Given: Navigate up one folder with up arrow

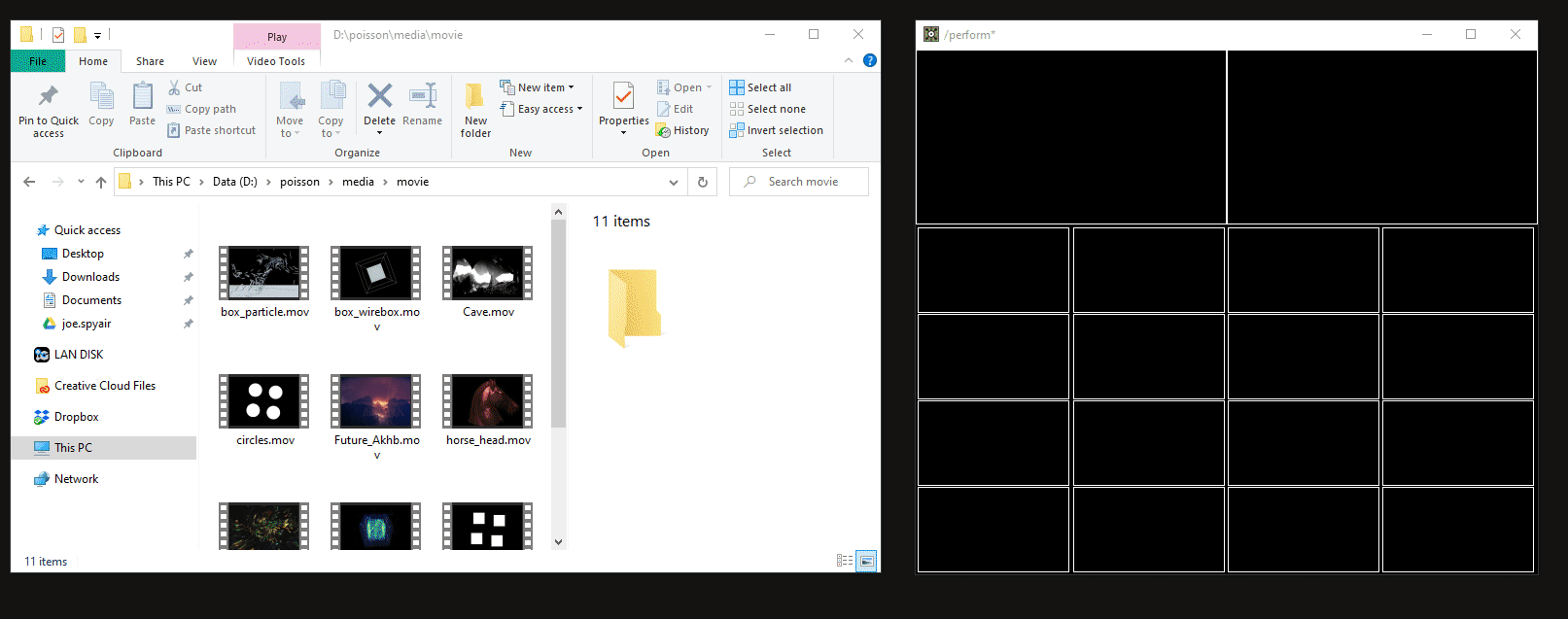Looking at the screenshot, I should point(100,182).
